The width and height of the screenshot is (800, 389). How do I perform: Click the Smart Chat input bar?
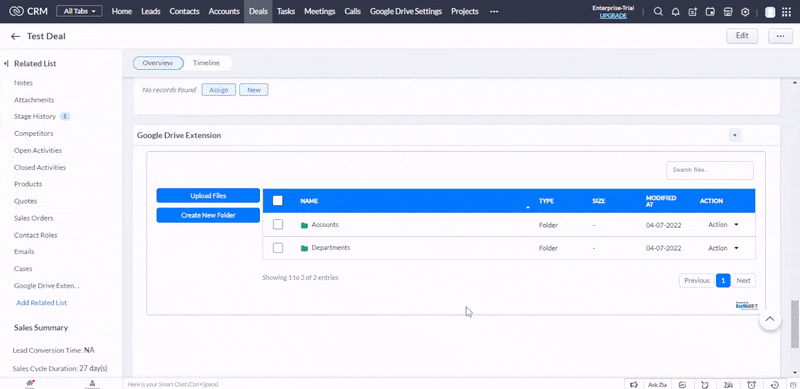373,384
